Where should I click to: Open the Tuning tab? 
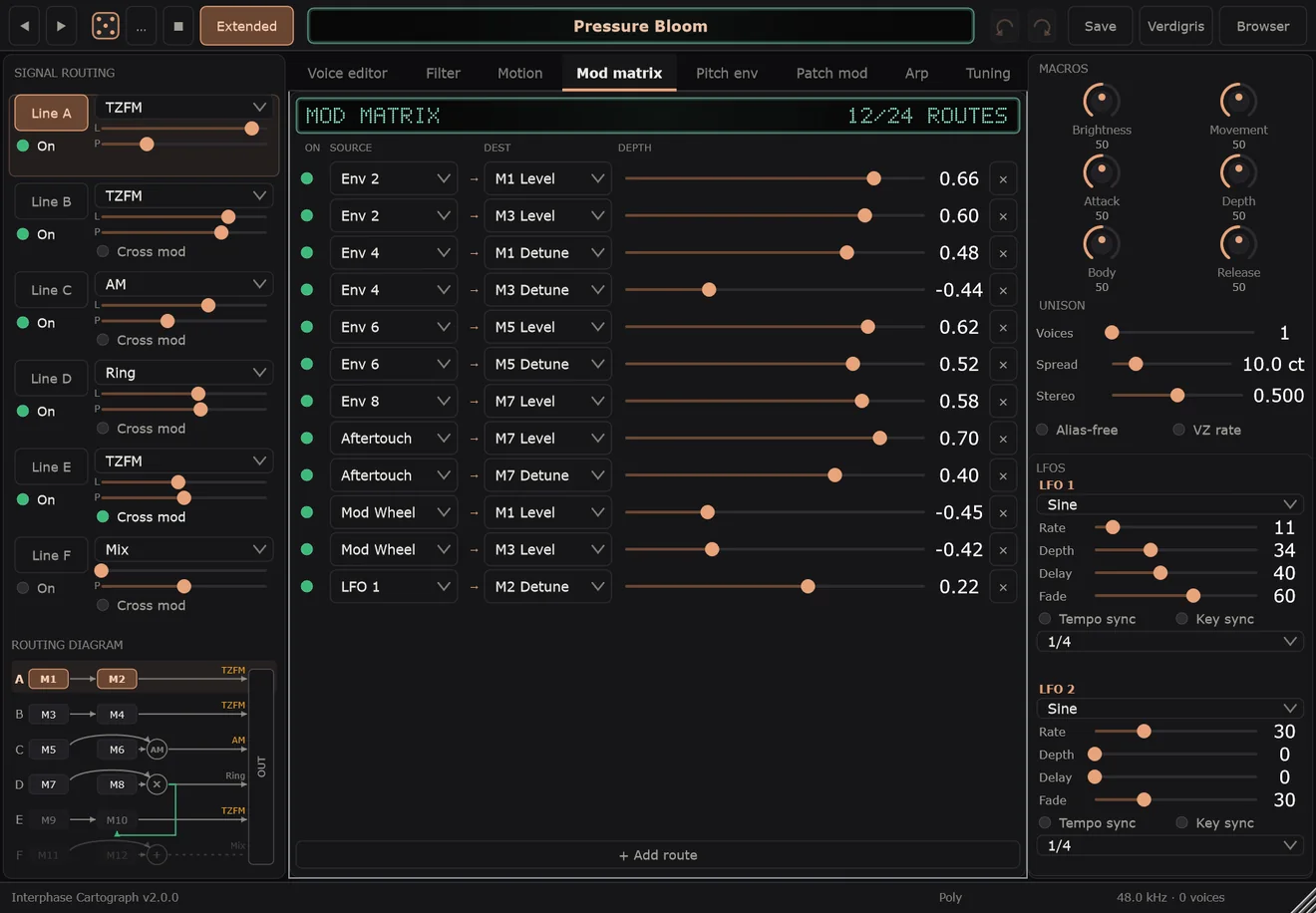click(x=988, y=73)
